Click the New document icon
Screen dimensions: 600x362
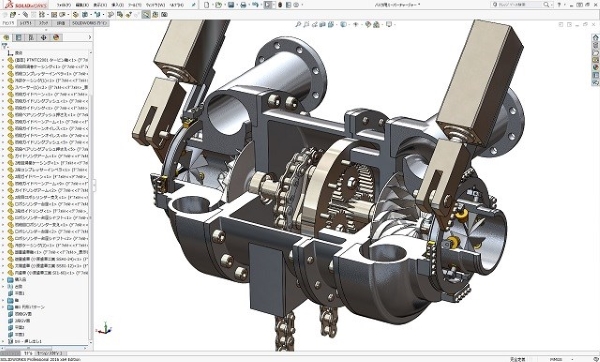[x=207, y=5]
